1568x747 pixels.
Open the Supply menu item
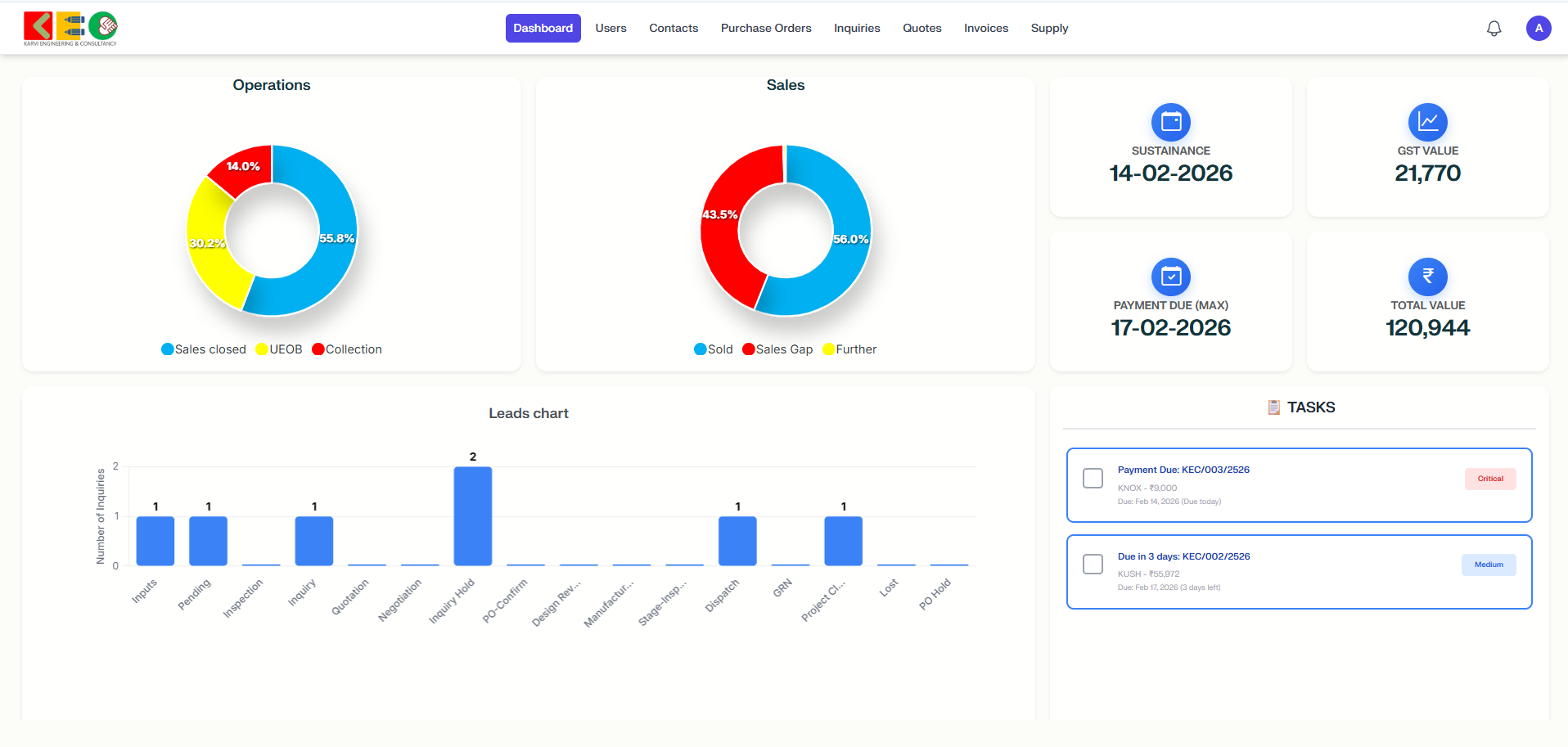(x=1048, y=29)
